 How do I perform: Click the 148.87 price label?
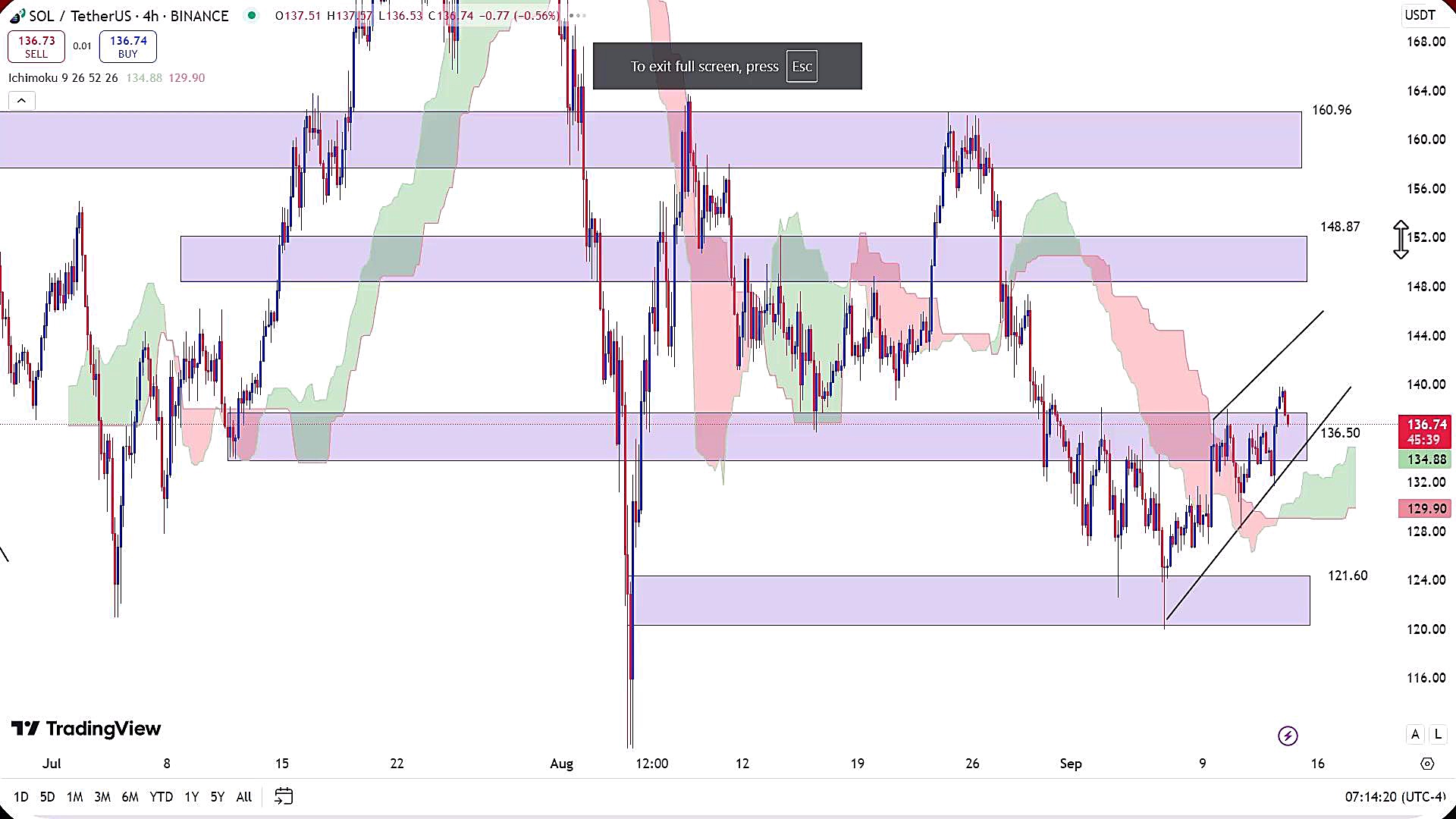[1340, 227]
